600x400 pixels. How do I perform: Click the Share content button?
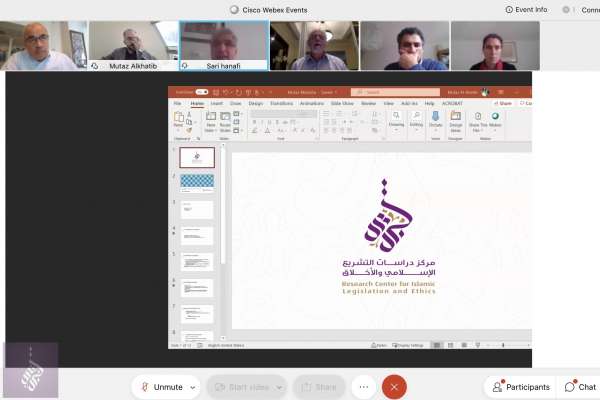point(319,387)
